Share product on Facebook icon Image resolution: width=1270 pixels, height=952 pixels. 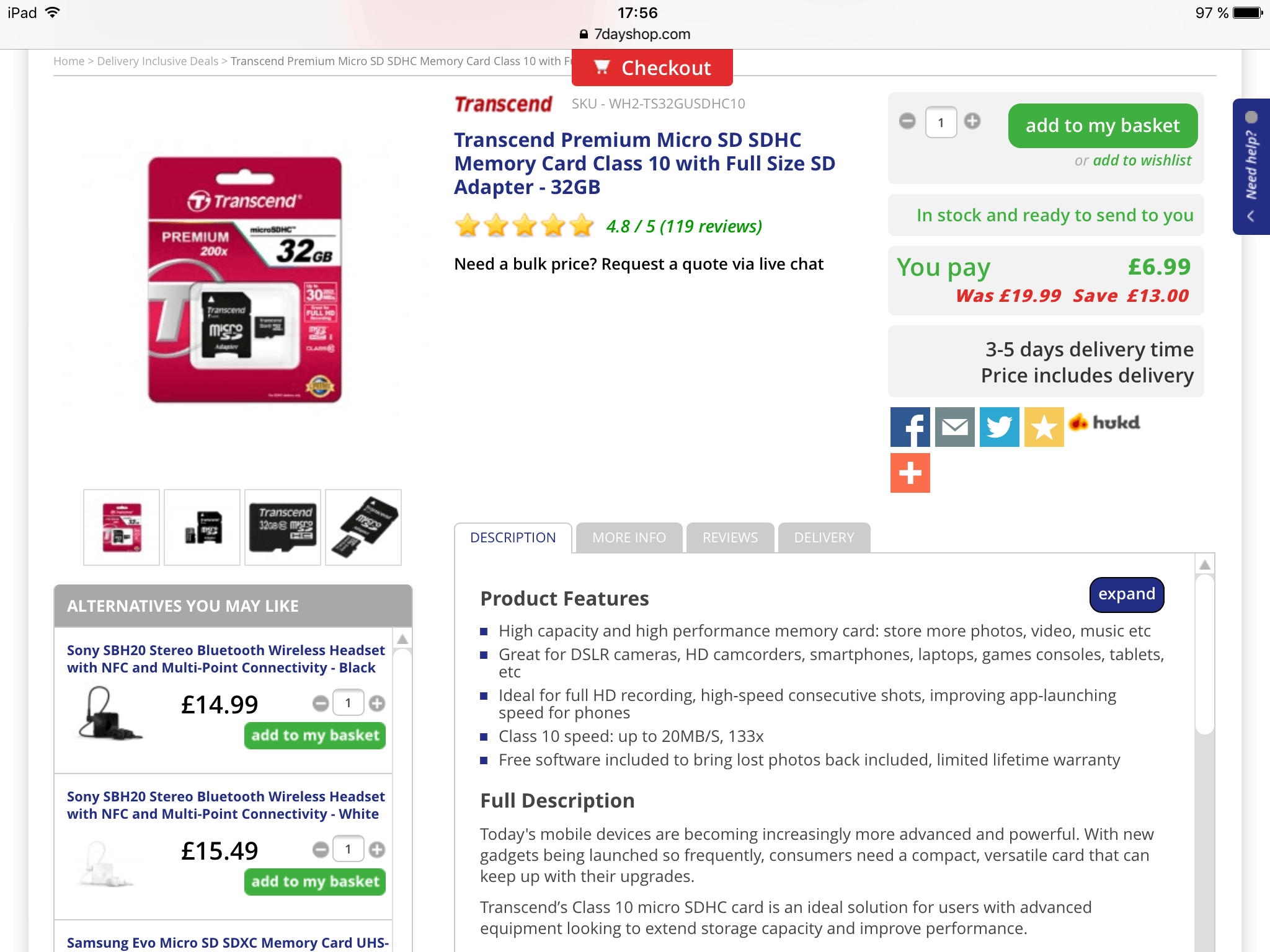pos(910,427)
